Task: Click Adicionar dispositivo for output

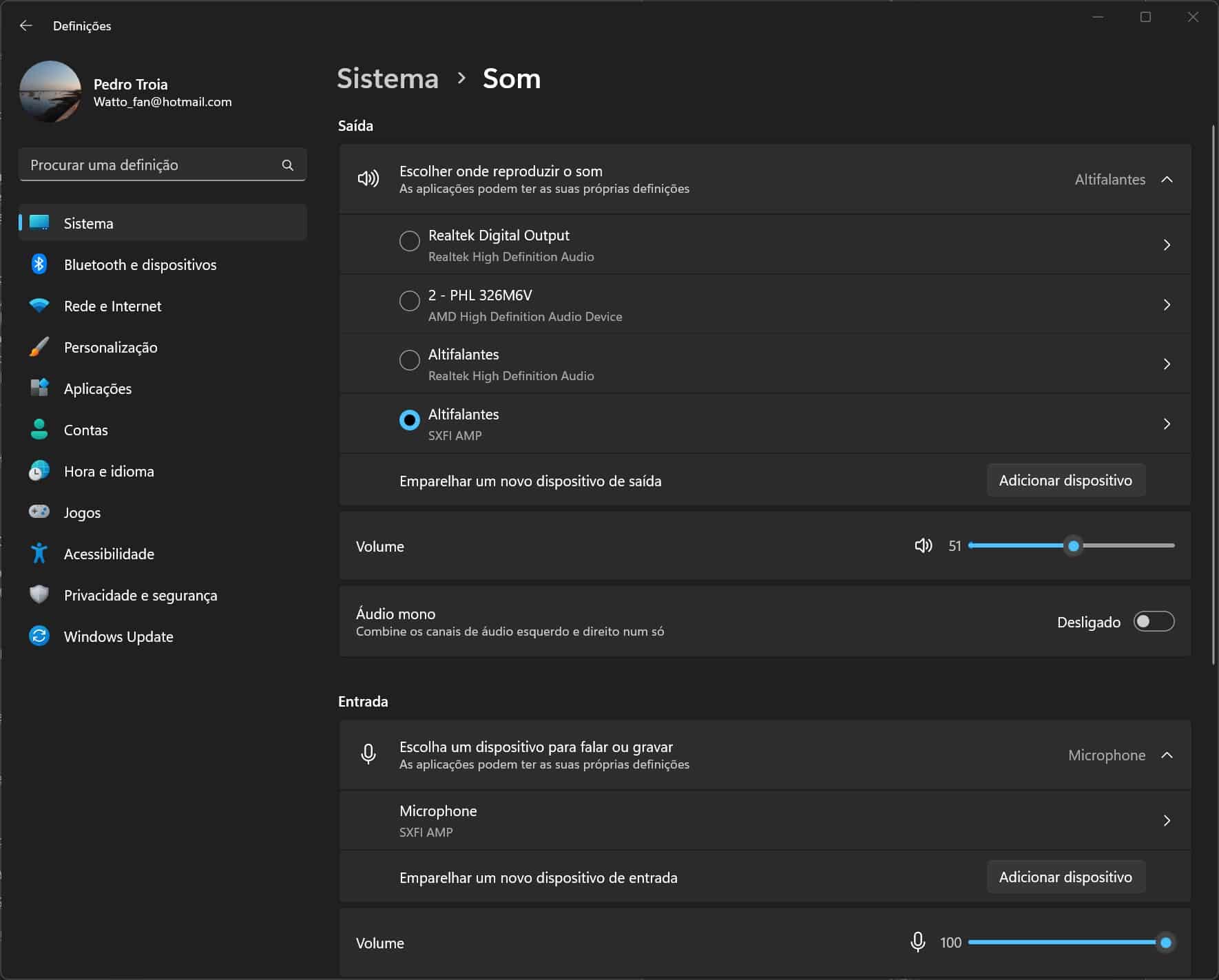Action: [1065, 481]
